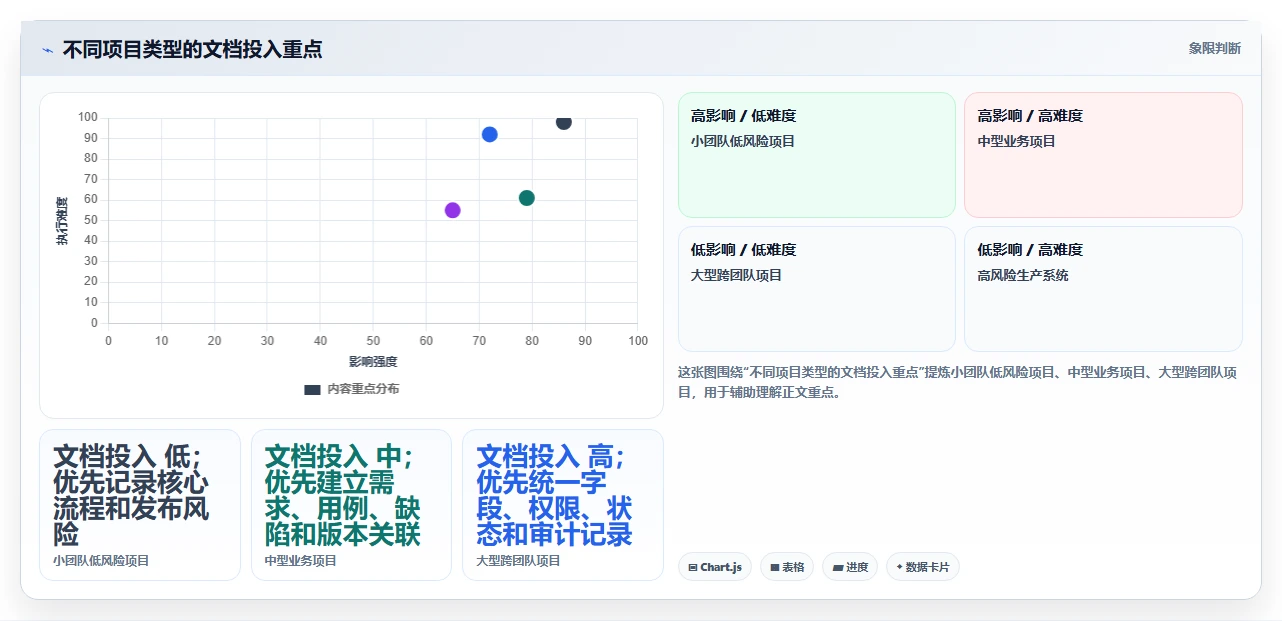Click the 中型业务项目 caption under second card
Viewport: 1282px width, 621px height.
point(301,561)
